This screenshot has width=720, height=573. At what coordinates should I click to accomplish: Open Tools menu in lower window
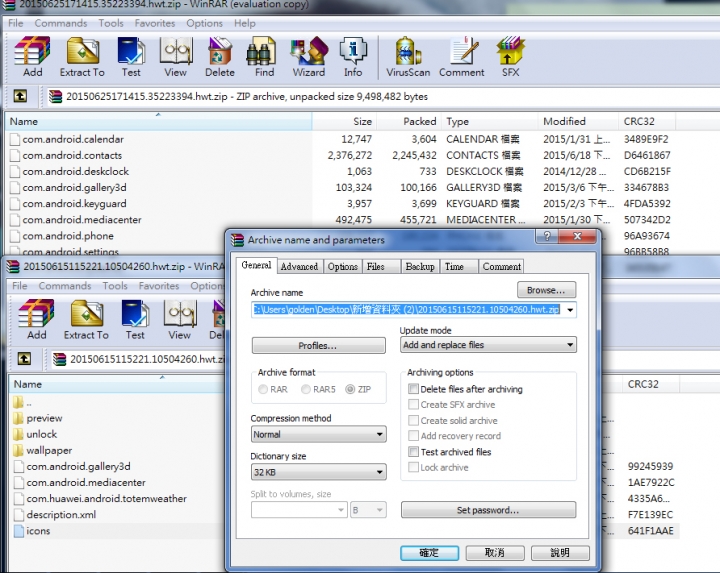[115, 286]
